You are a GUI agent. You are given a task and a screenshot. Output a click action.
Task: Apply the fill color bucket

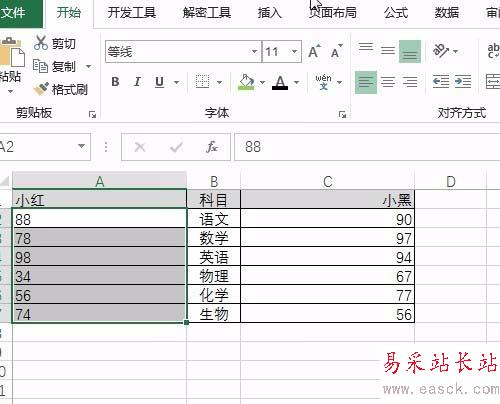coord(246,82)
